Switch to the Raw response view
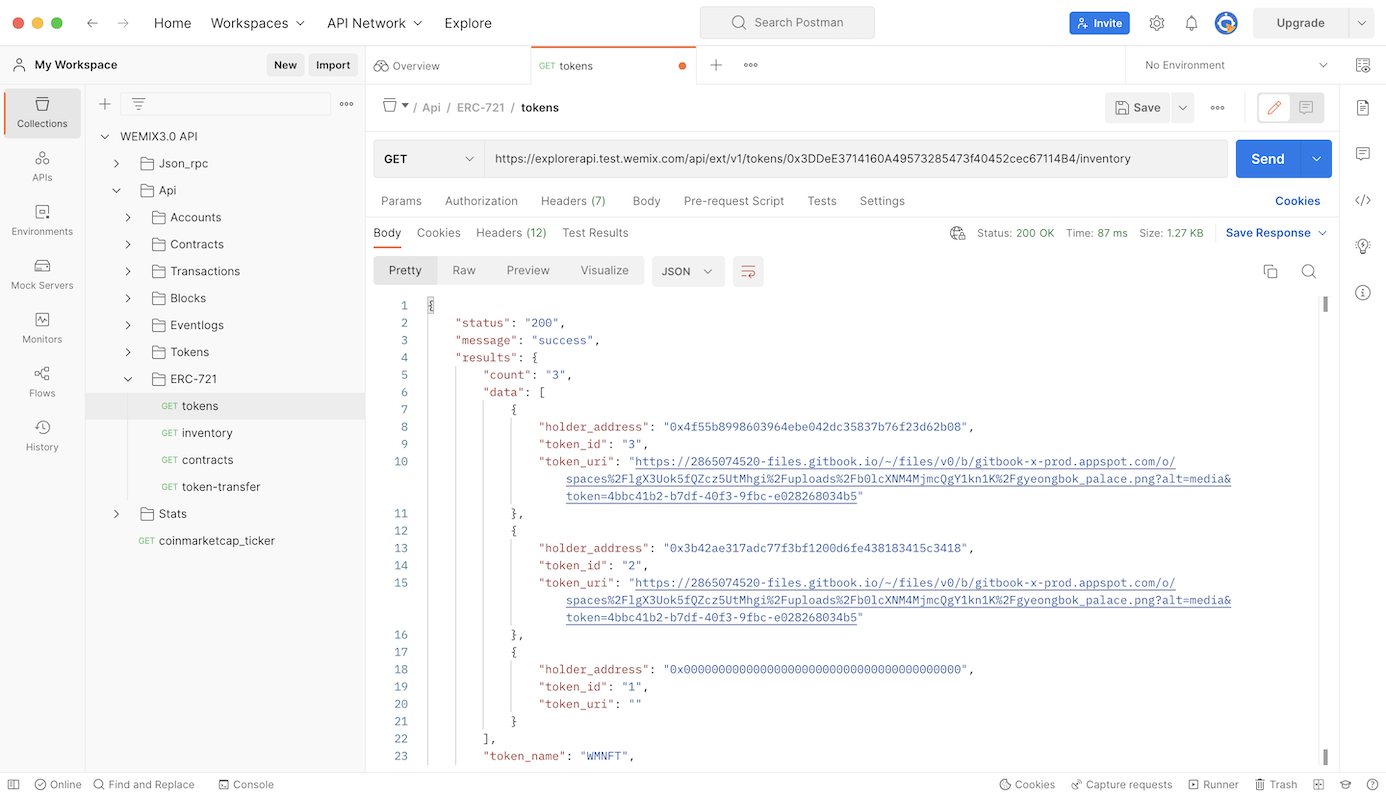This screenshot has height=796, width=1386. point(464,271)
